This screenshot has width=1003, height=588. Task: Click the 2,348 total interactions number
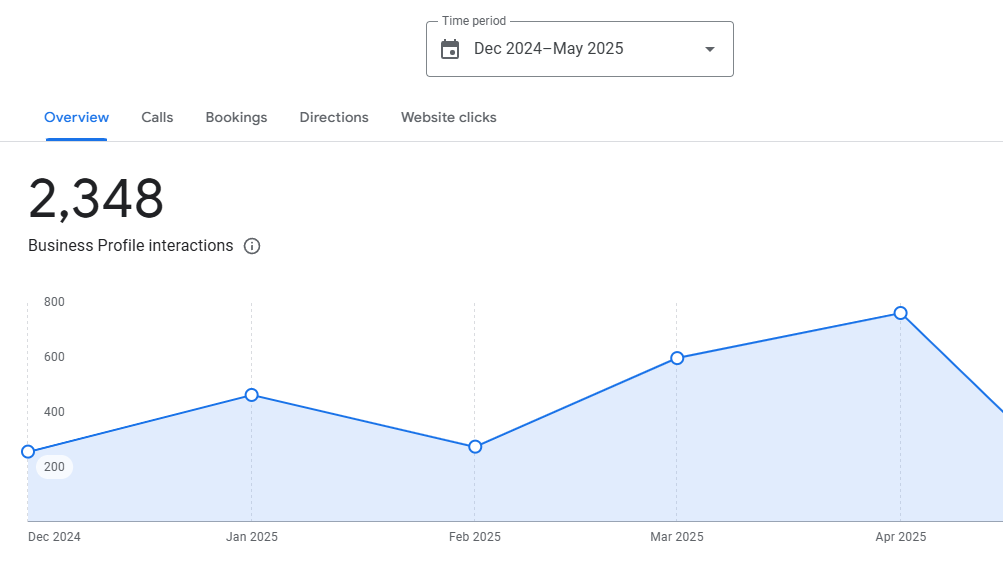point(96,199)
